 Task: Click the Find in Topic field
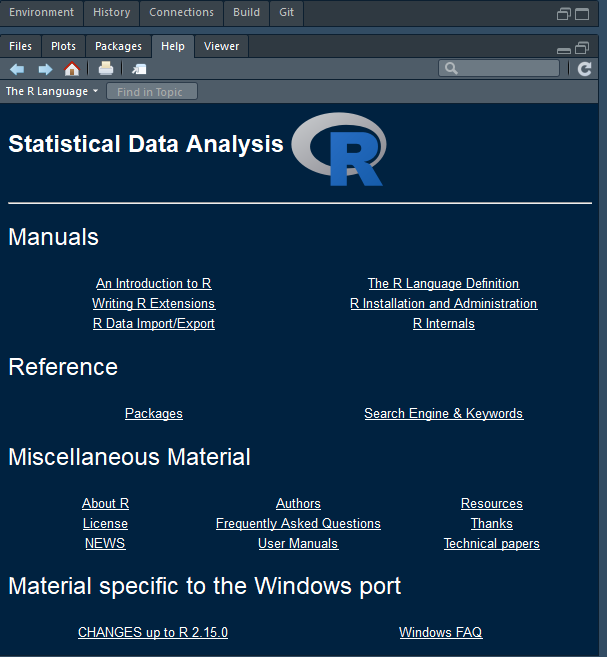click(152, 92)
